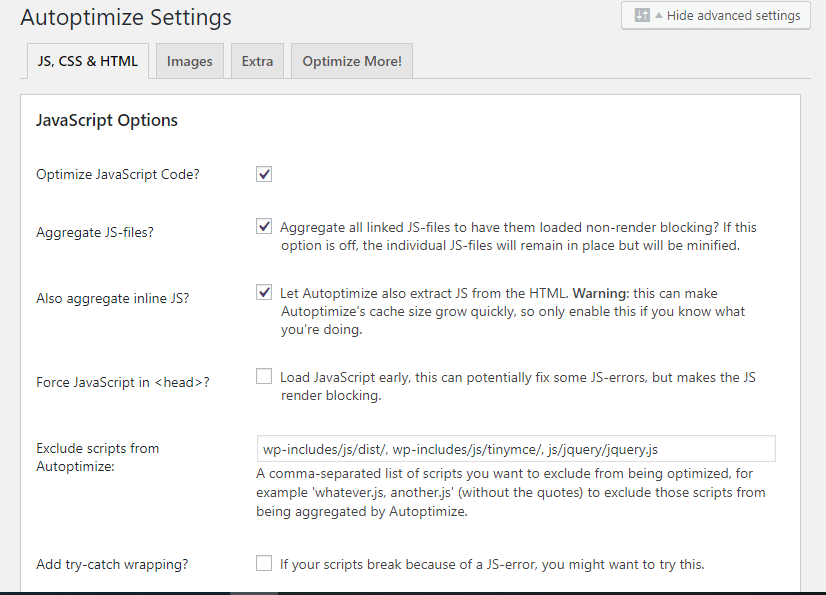Click the JavaScript Options section heading
The height and width of the screenshot is (595, 826).
[107, 120]
